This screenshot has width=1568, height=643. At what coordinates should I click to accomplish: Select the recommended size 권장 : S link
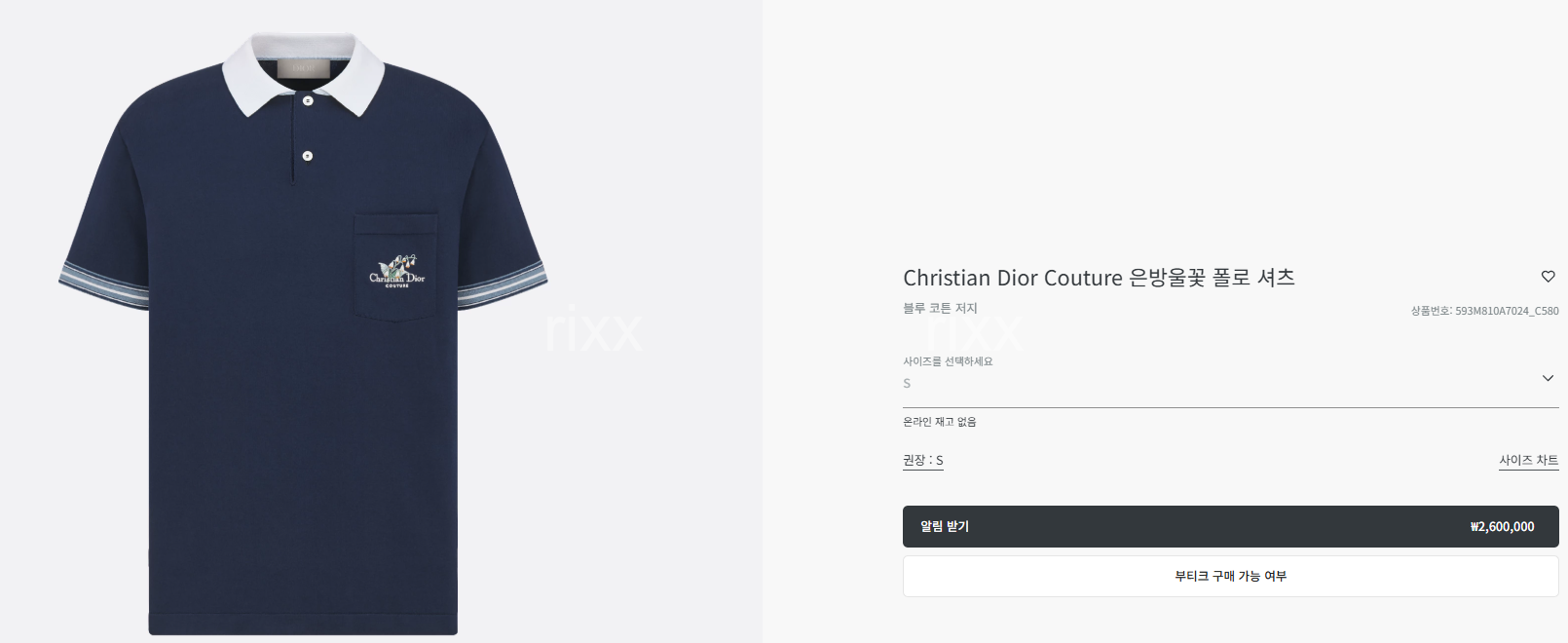(x=923, y=460)
